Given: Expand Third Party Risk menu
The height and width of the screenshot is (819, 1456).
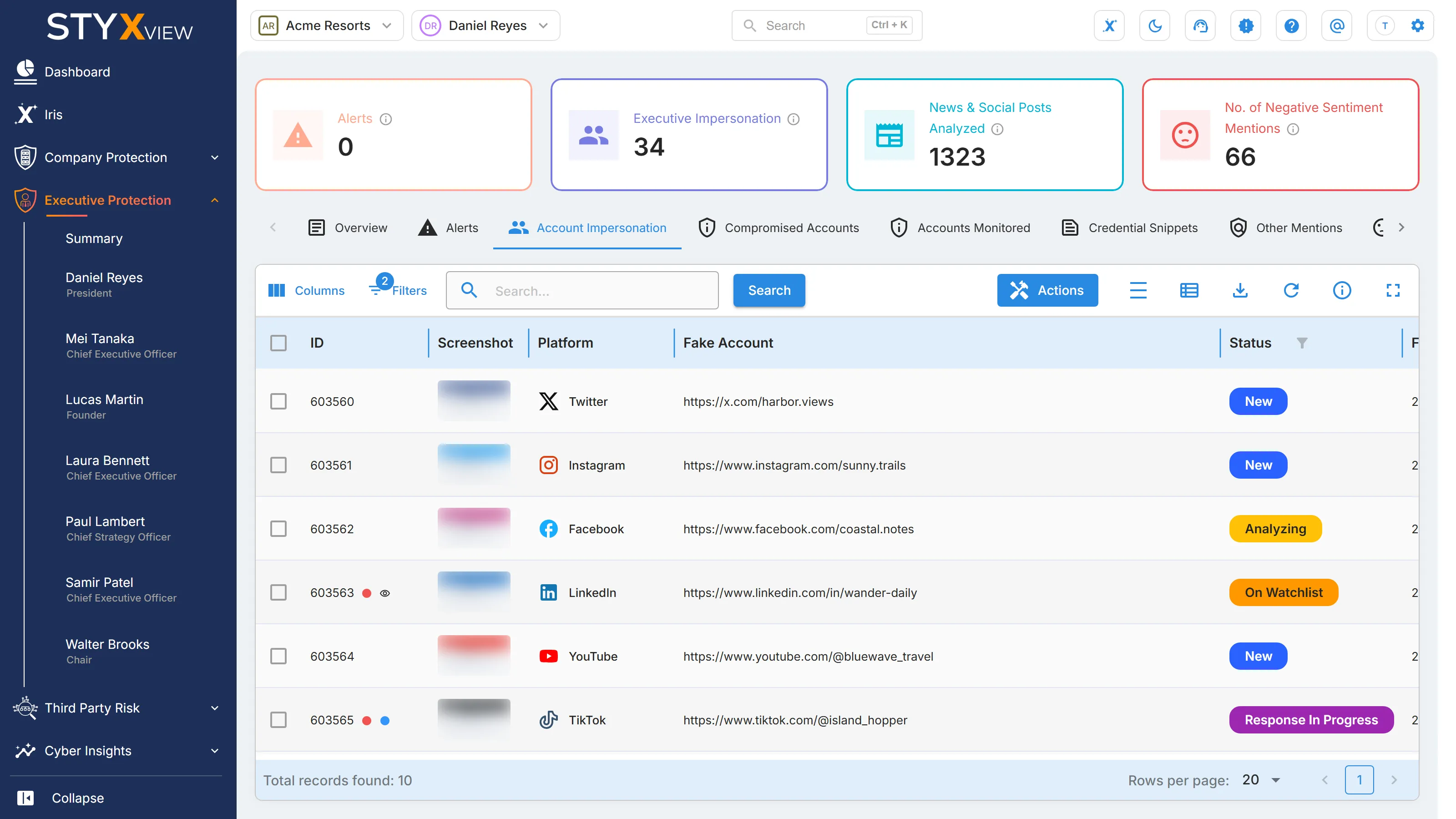Looking at the screenshot, I should click(117, 708).
